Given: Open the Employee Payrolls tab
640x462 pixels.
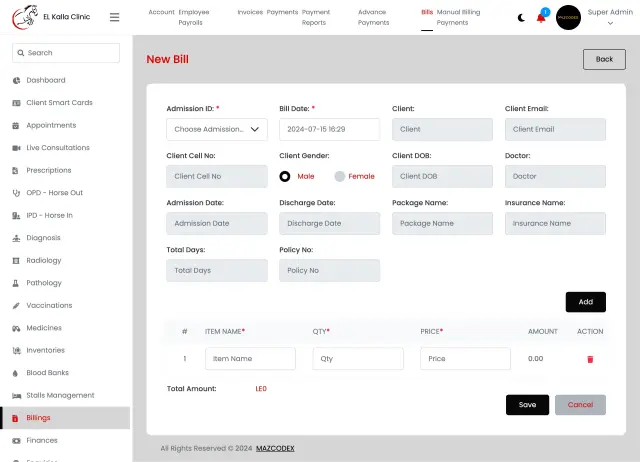Looking at the screenshot, I should [x=193, y=18].
